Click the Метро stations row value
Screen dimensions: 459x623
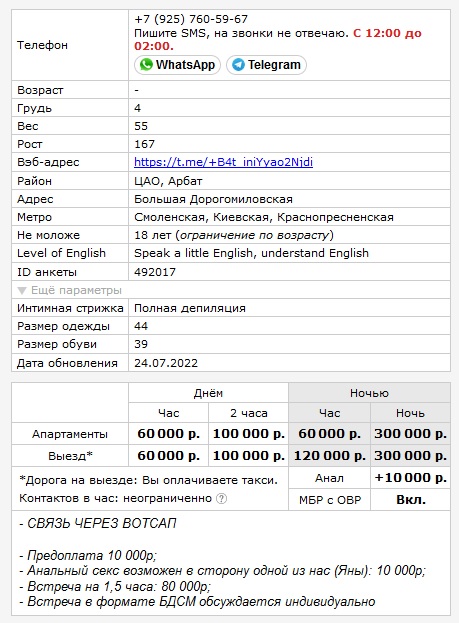[264, 217]
